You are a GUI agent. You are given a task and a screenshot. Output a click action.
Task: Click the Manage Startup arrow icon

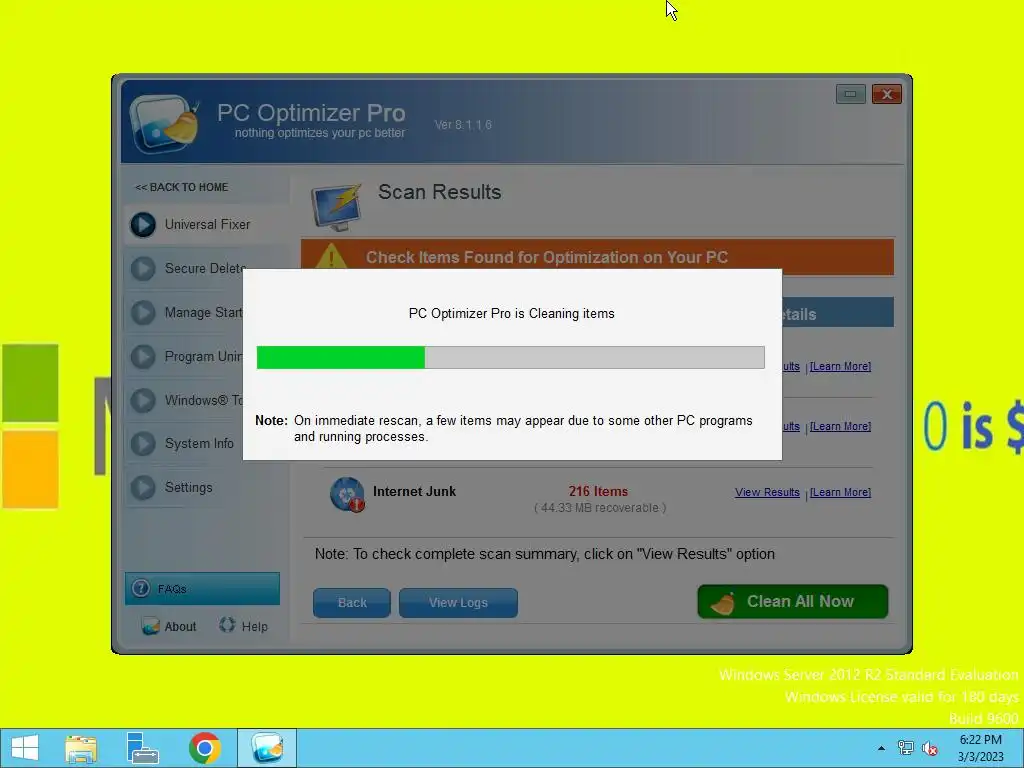click(x=143, y=312)
